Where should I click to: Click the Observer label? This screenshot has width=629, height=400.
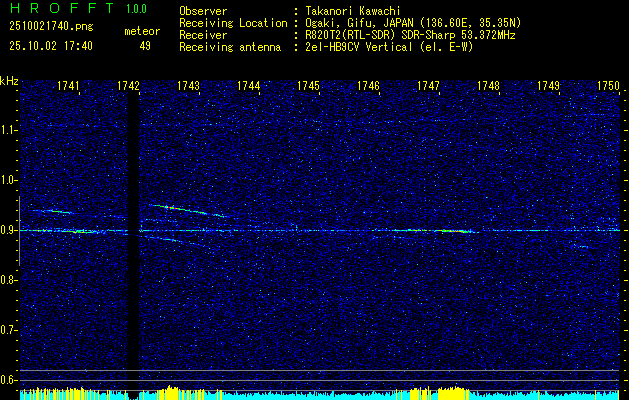click(203, 11)
